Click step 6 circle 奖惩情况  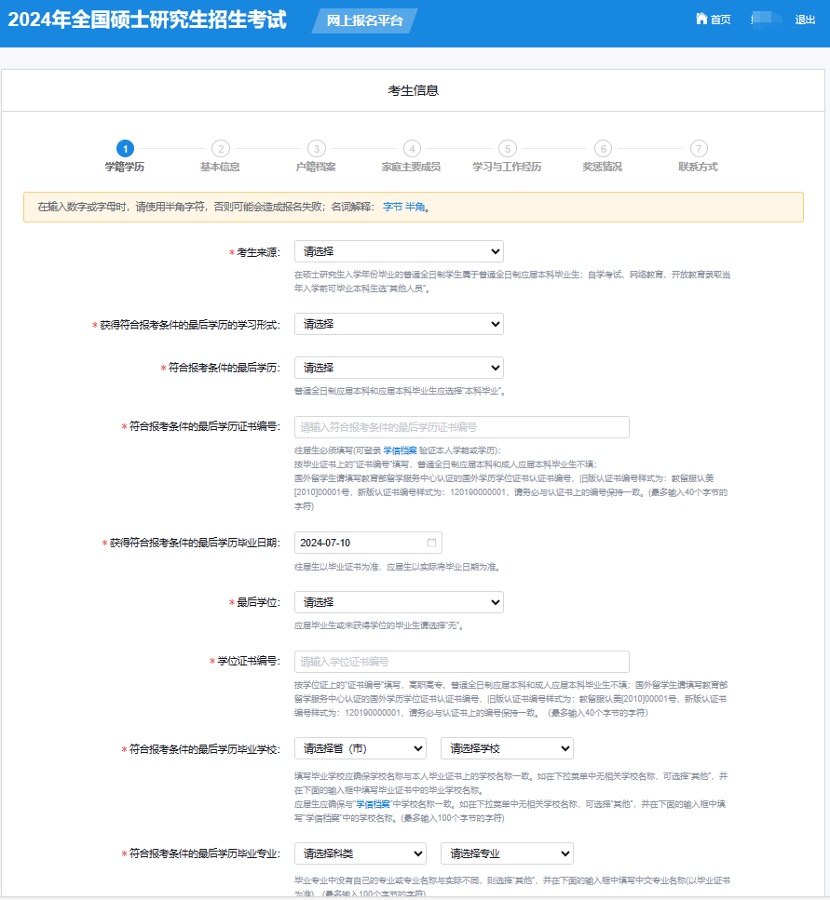pos(602,148)
